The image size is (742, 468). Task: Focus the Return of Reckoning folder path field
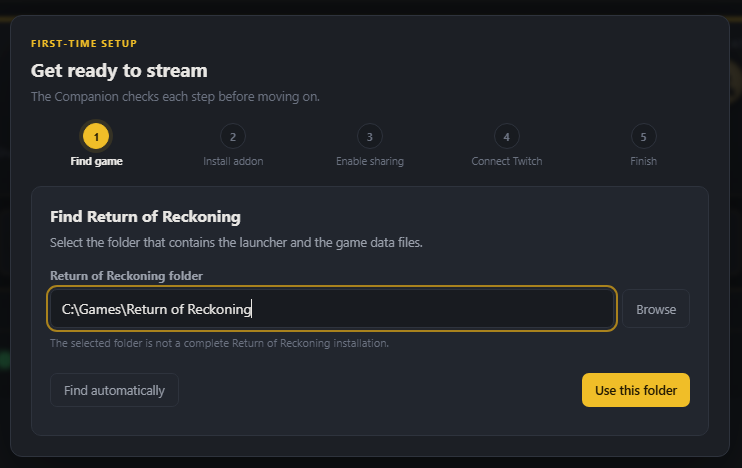click(332, 309)
